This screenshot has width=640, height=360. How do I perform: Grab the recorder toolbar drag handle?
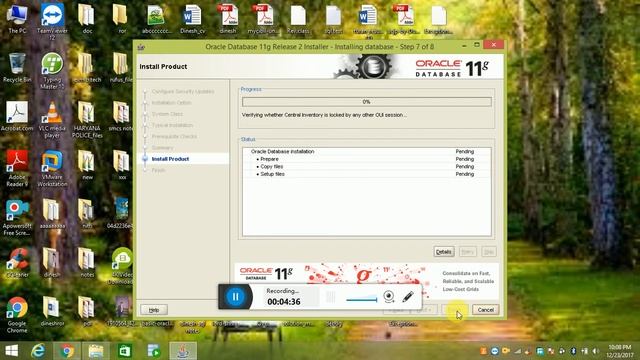(331, 297)
